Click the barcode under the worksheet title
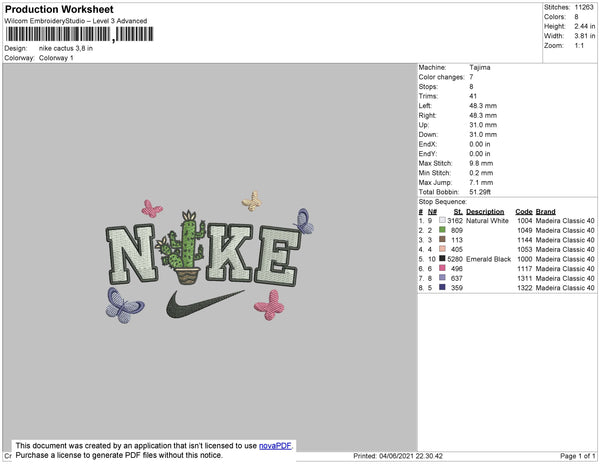 [x=80, y=34]
